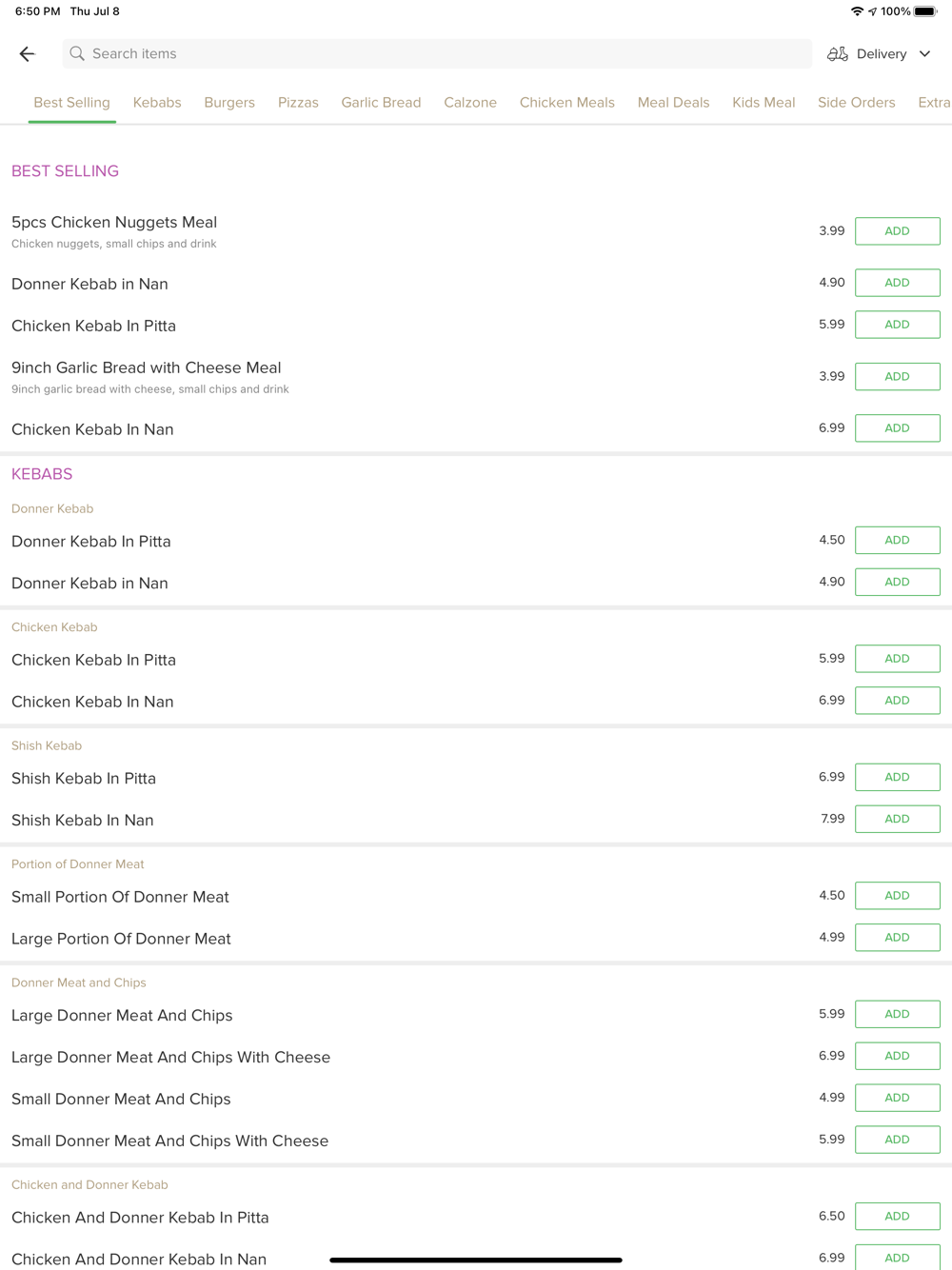The image size is (952, 1270).
Task: Open the Pizzas tab
Action: pos(298,103)
